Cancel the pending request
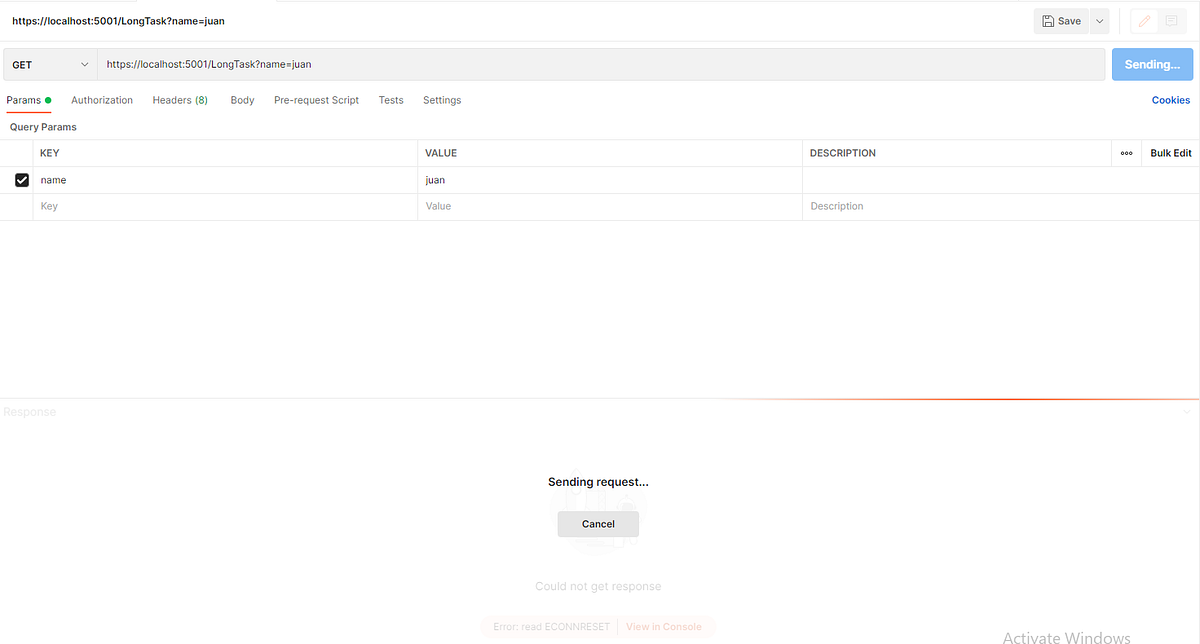Screen dimensions: 1200x644 point(598,523)
